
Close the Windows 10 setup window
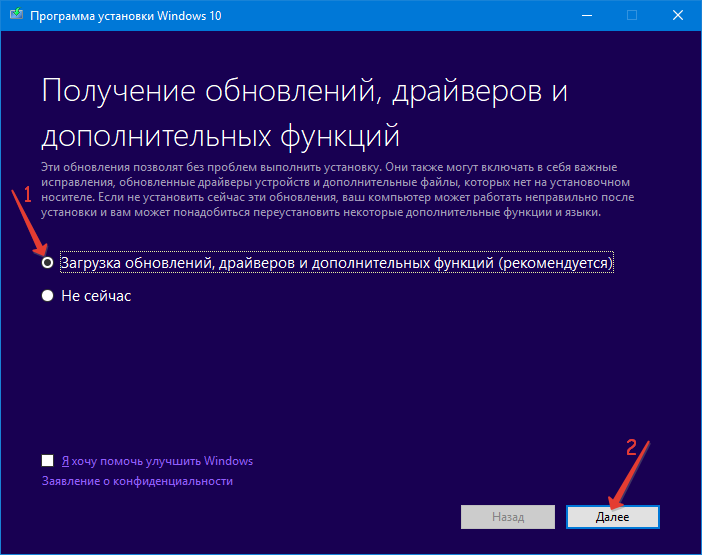tap(678, 15)
